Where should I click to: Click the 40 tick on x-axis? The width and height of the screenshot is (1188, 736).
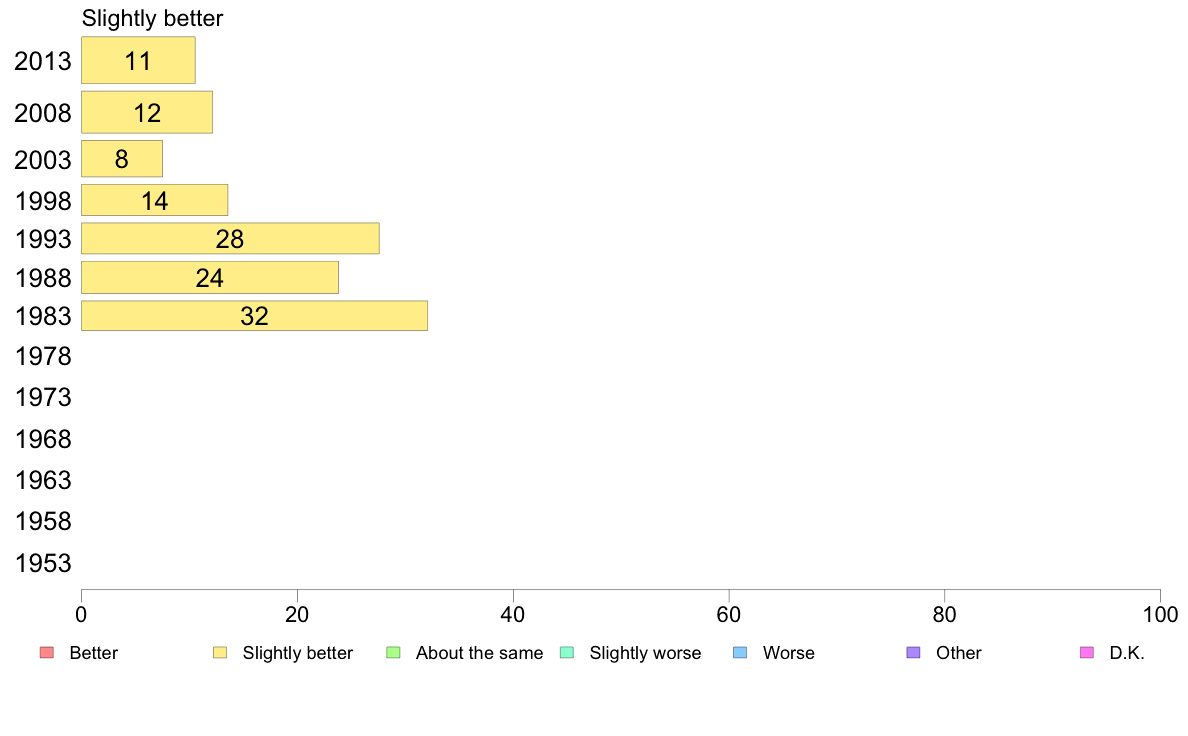(x=513, y=615)
